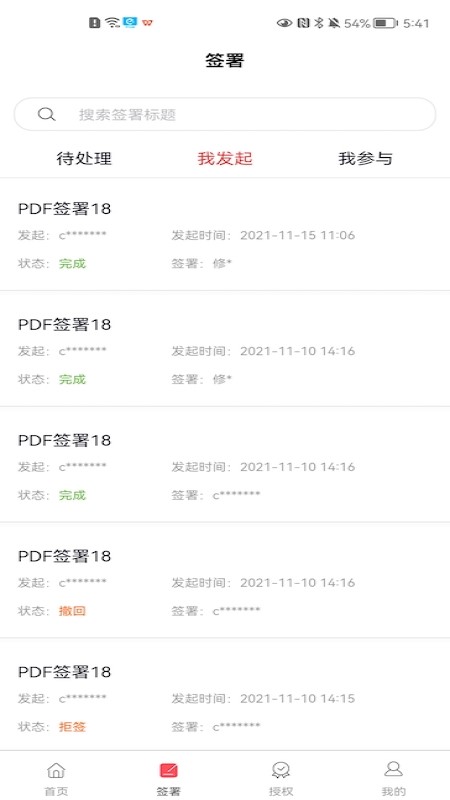This screenshot has height=800, width=450.
Task: Open the PDF签署18 item with 拒签 status
Action: [x=225, y=696]
